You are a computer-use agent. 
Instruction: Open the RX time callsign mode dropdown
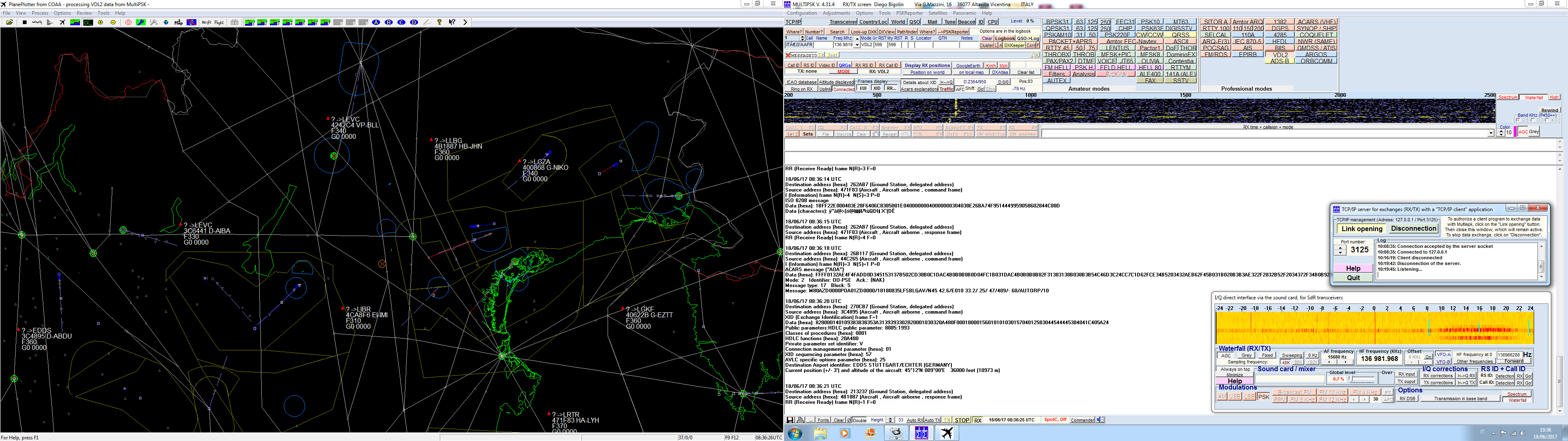(1491, 133)
